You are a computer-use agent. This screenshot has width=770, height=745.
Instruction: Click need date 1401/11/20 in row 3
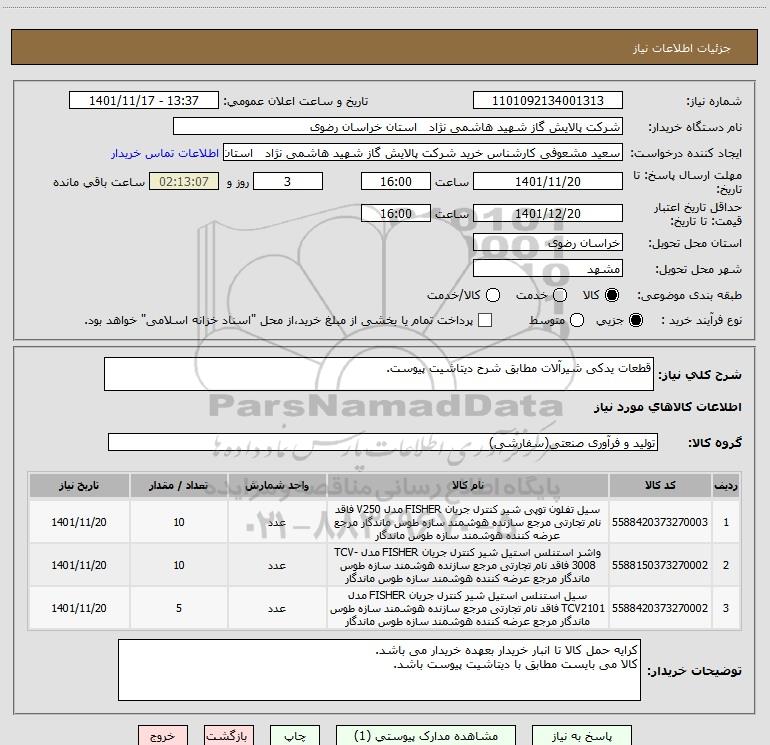(x=79, y=608)
